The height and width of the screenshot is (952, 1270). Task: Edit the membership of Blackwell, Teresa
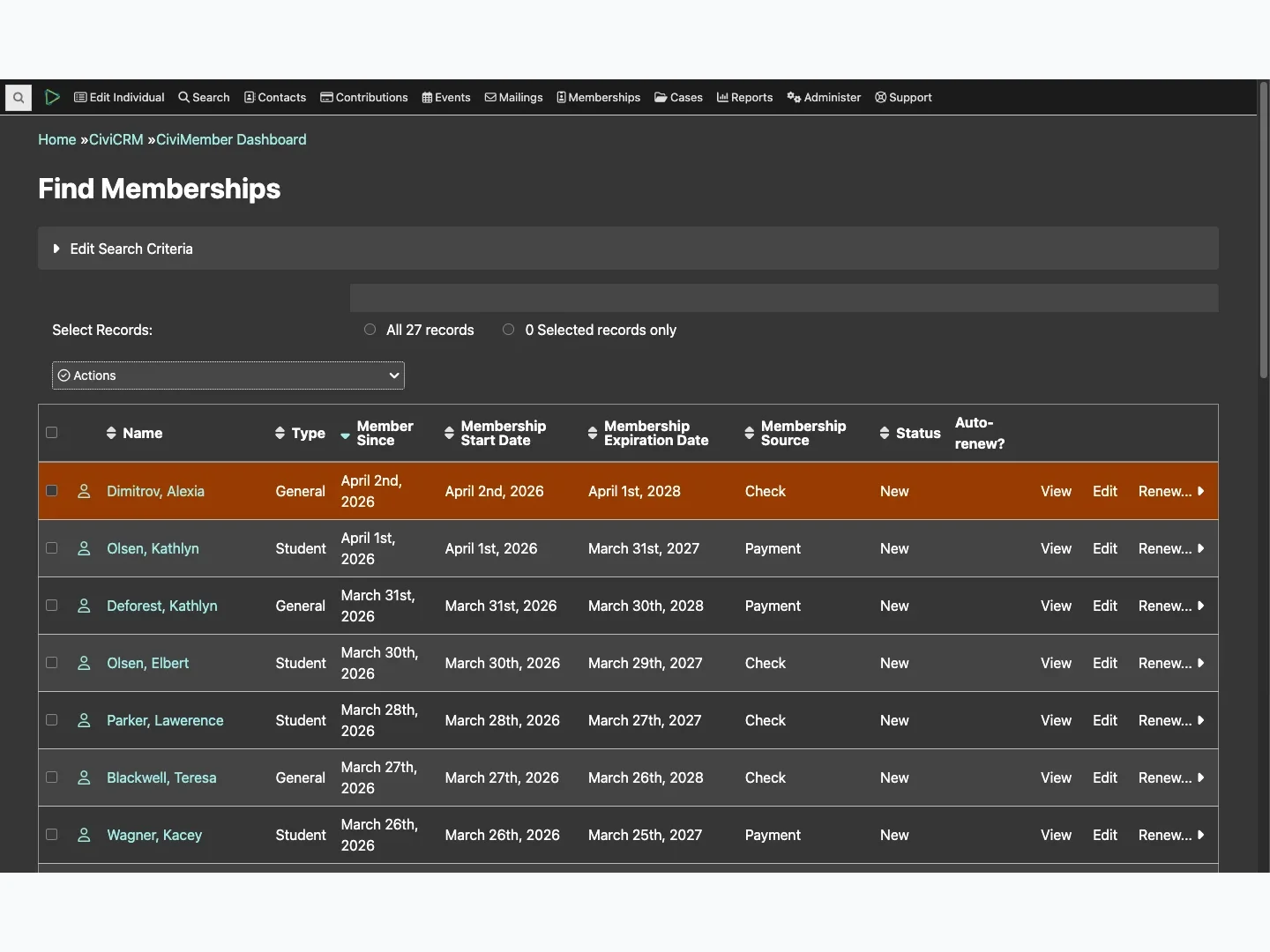click(x=1105, y=777)
